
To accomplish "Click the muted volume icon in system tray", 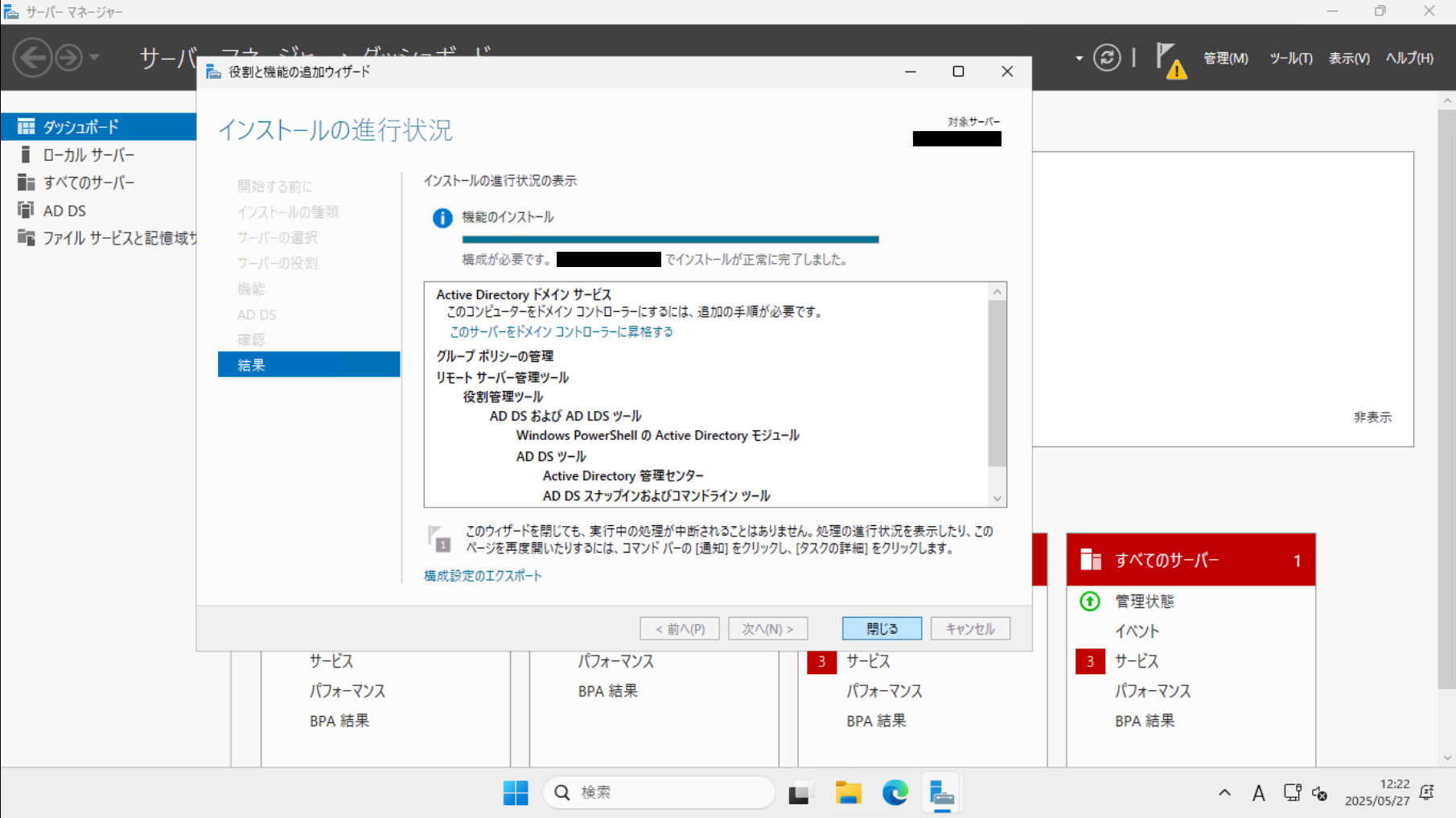I will (x=1319, y=794).
